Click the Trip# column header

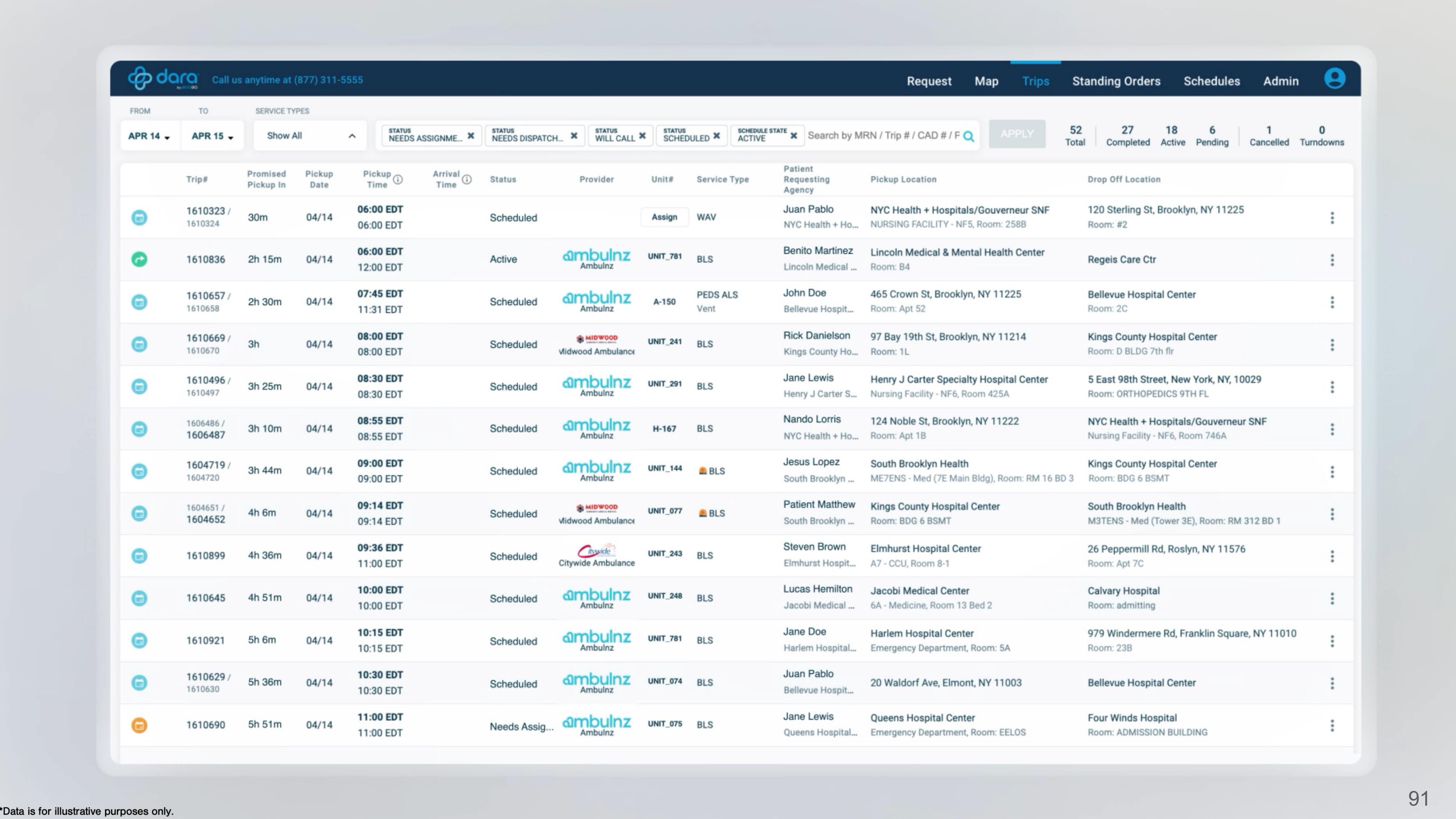tap(197, 180)
